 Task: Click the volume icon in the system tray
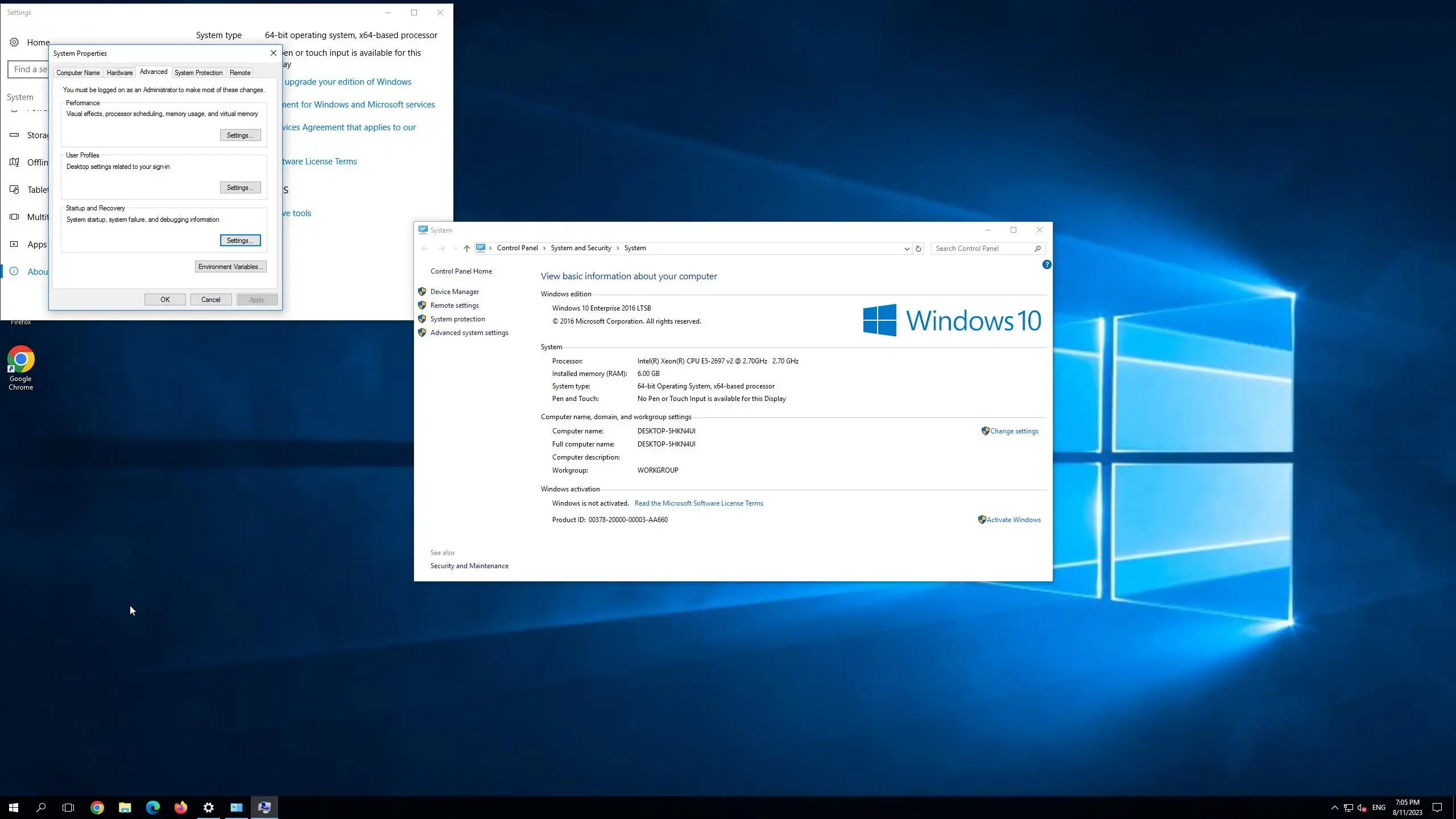(x=1362, y=808)
